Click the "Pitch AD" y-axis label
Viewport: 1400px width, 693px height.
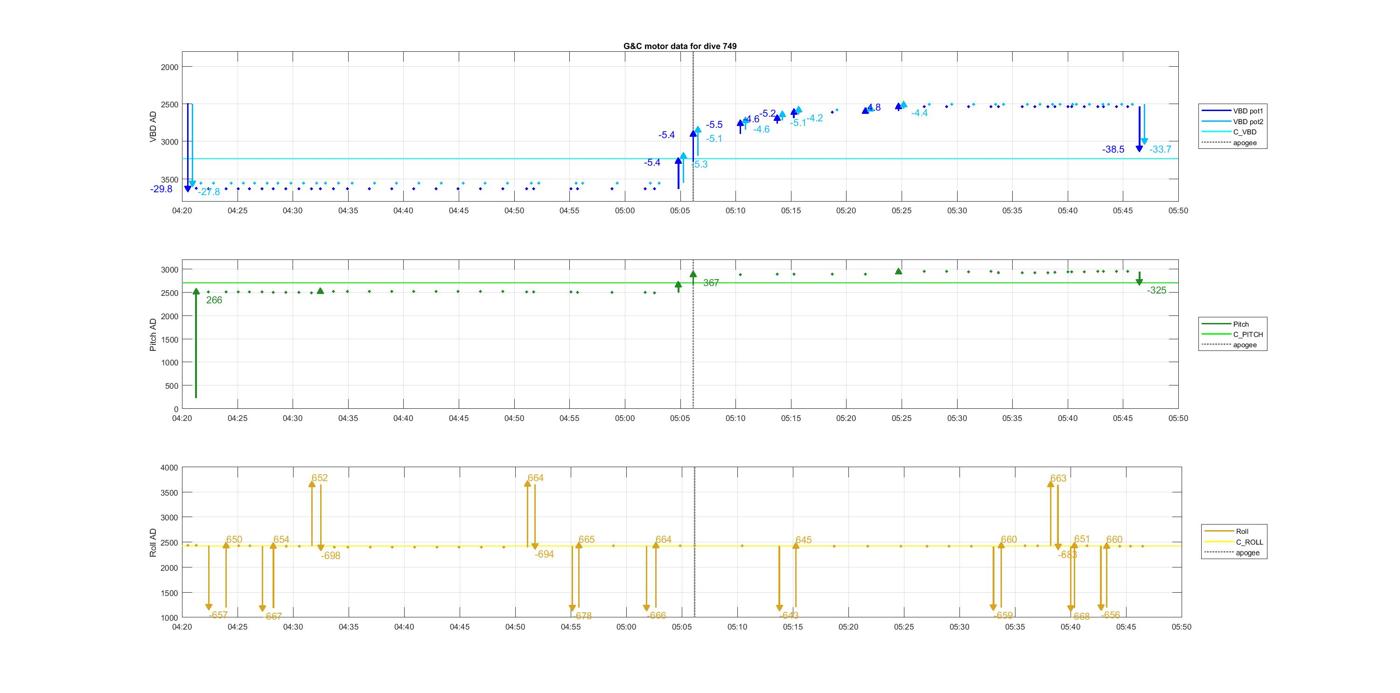pos(154,335)
